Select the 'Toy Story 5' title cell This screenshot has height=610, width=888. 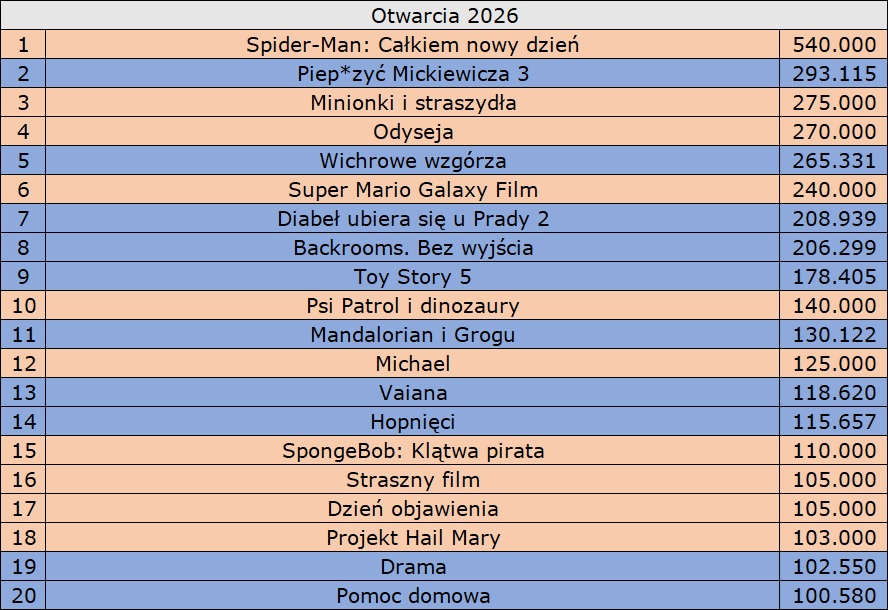click(x=412, y=276)
